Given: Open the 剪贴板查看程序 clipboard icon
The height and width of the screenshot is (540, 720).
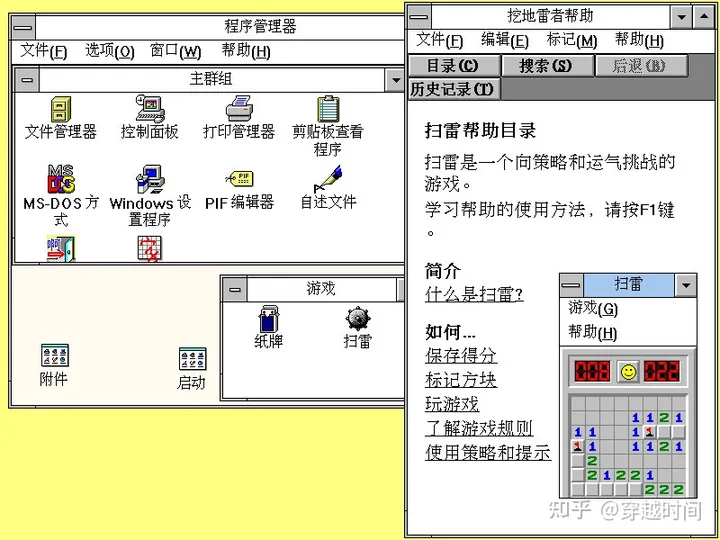Looking at the screenshot, I should point(328,109).
